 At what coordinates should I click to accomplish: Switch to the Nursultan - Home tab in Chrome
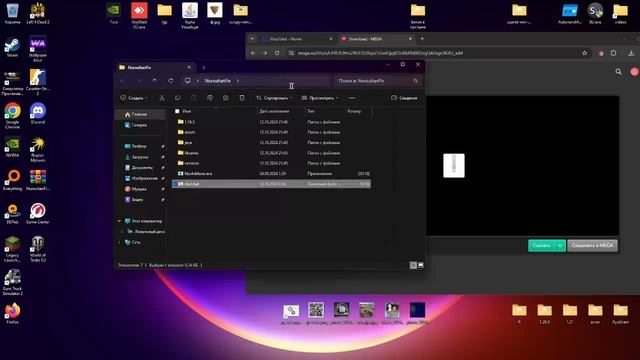298,39
